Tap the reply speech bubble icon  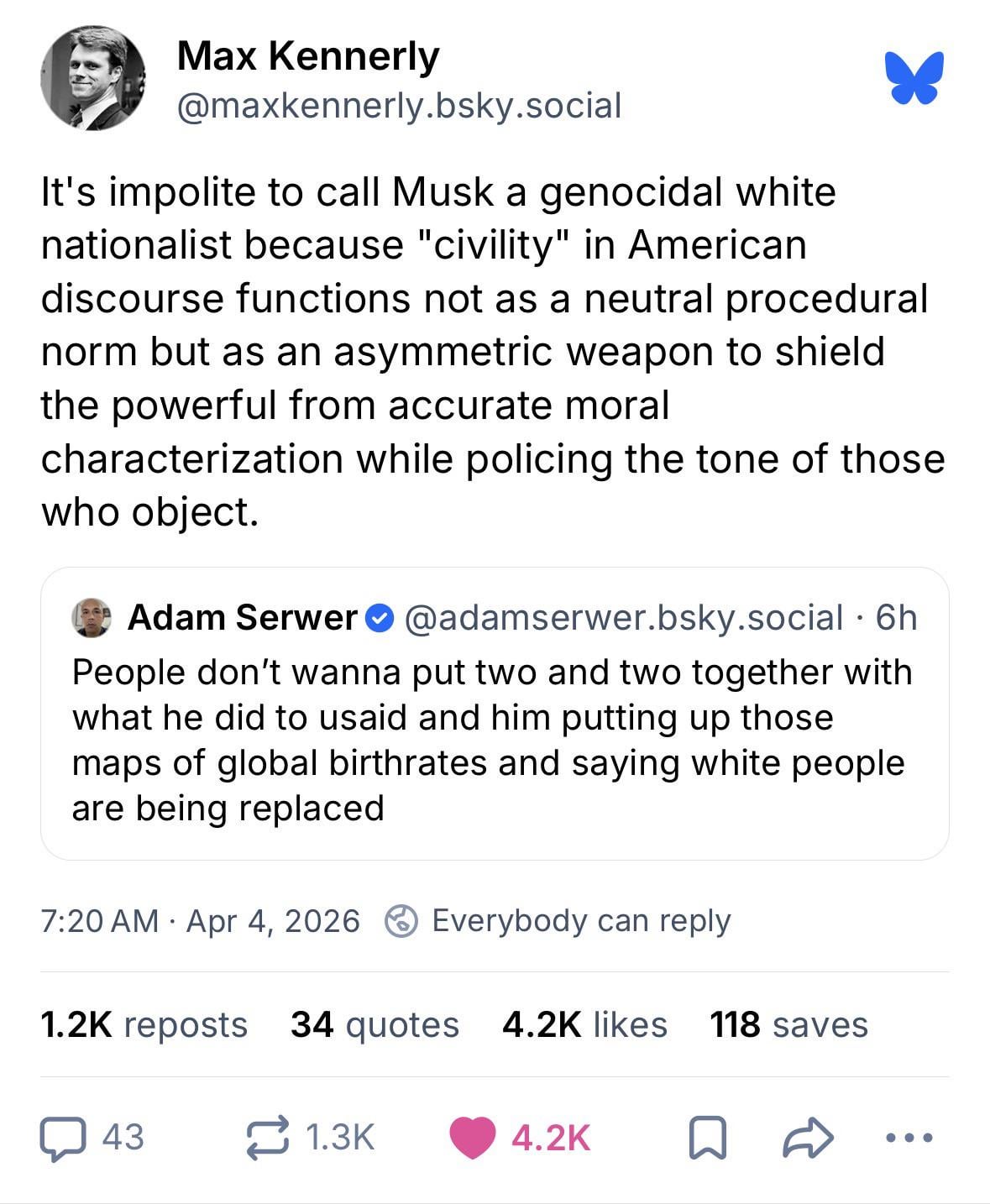point(62,1139)
